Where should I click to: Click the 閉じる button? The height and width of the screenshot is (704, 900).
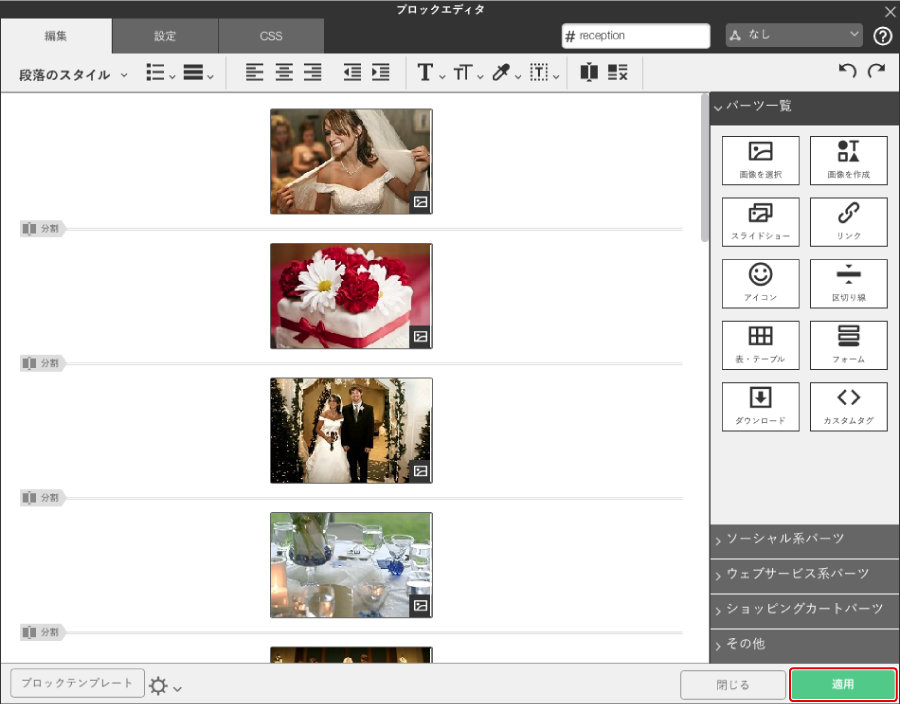(x=732, y=685)
